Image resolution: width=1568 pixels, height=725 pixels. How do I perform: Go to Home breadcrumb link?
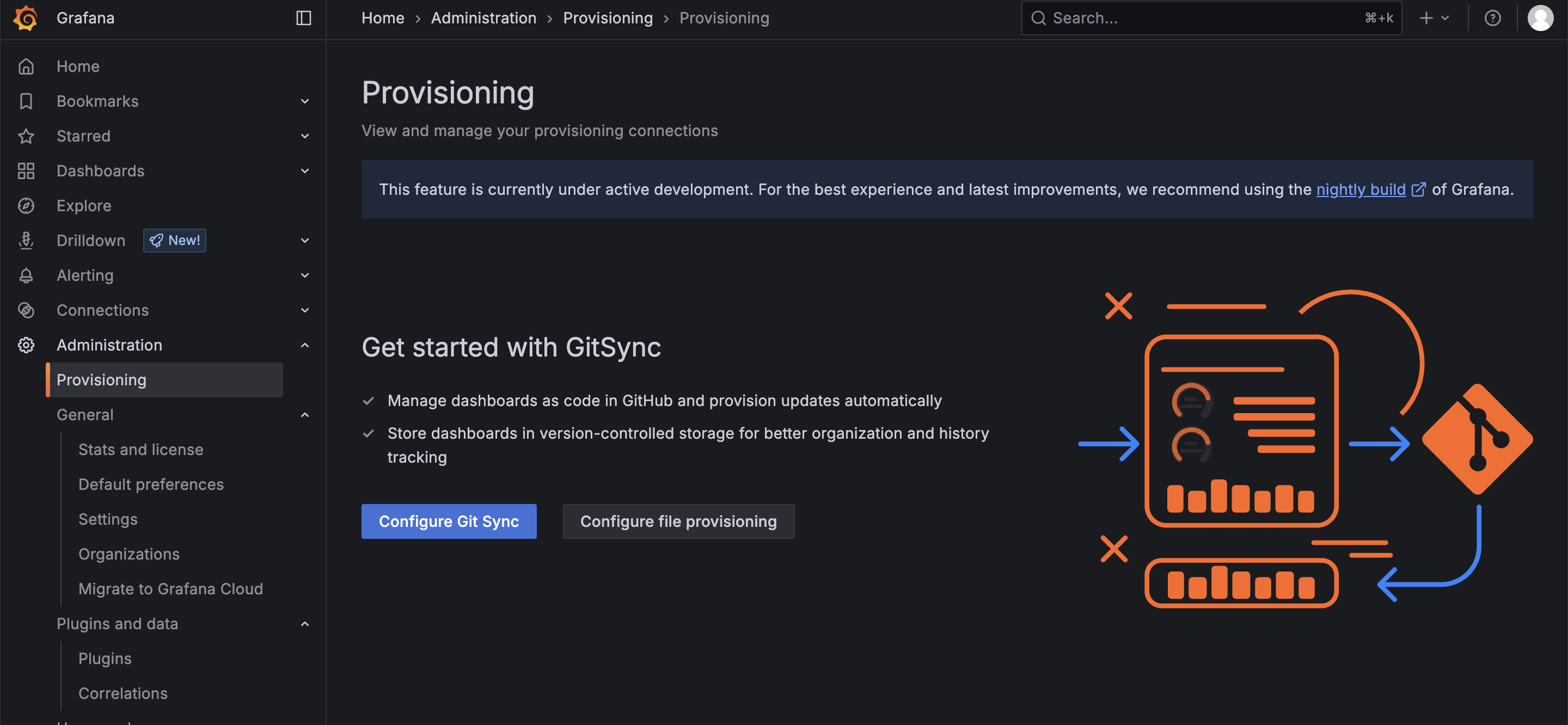383,17
